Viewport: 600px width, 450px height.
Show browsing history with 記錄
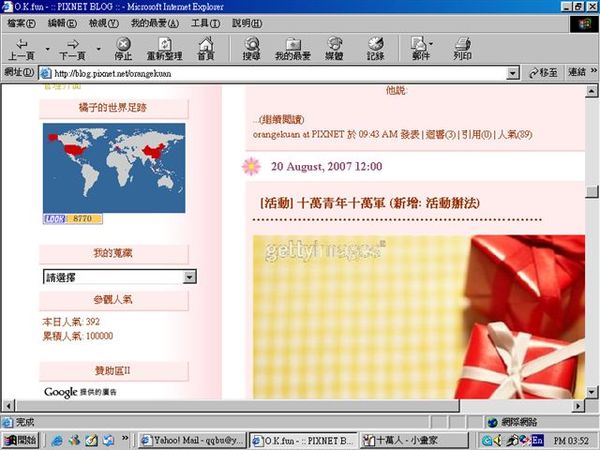[375, 49]
